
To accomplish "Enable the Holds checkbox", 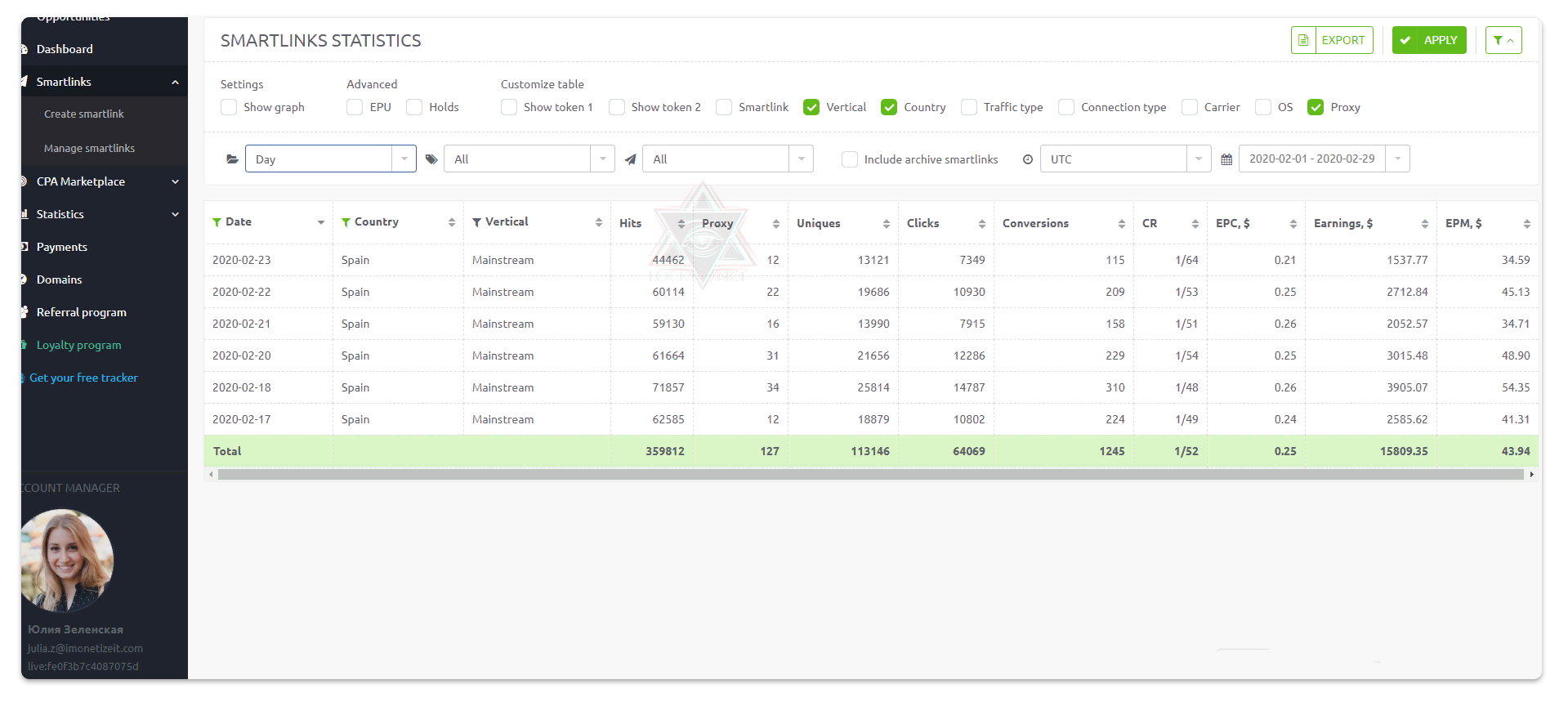I will (414, 107).
